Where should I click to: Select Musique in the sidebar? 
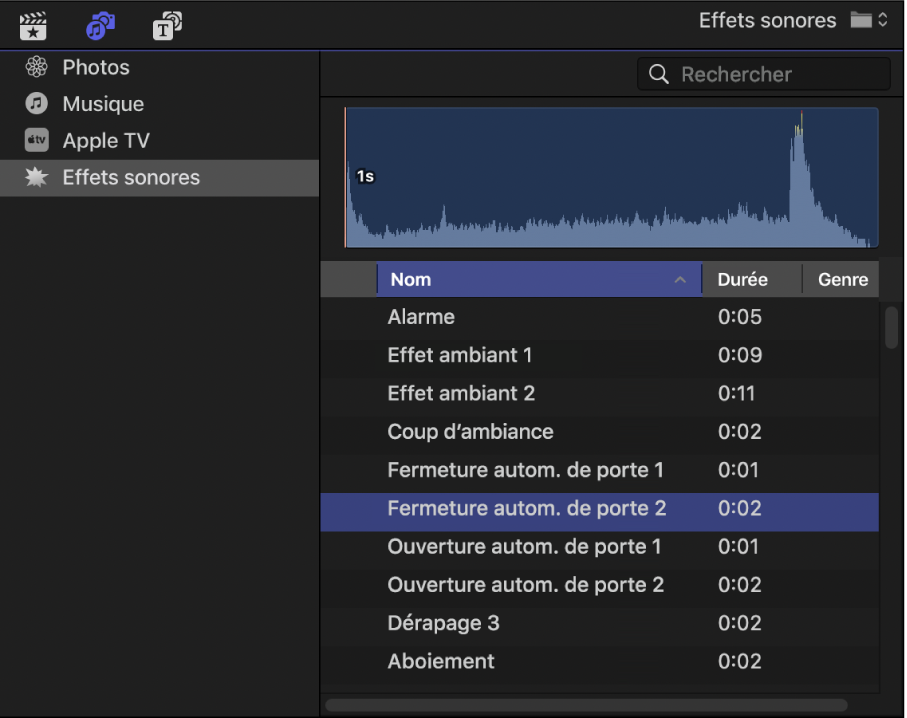(x=103, y=104)
